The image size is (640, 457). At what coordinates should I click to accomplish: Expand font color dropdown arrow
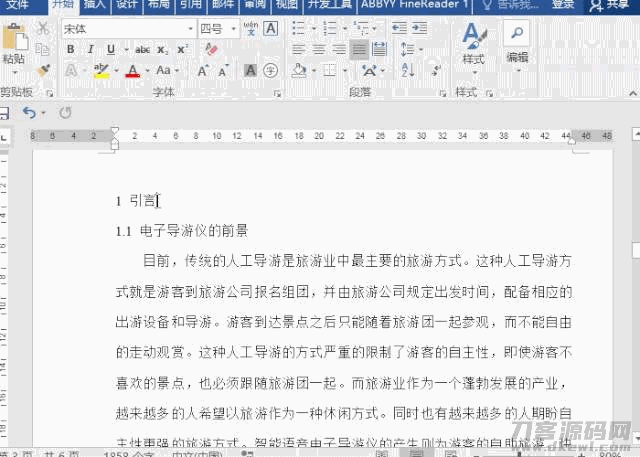pyautogui.click(x=147, y=71)
